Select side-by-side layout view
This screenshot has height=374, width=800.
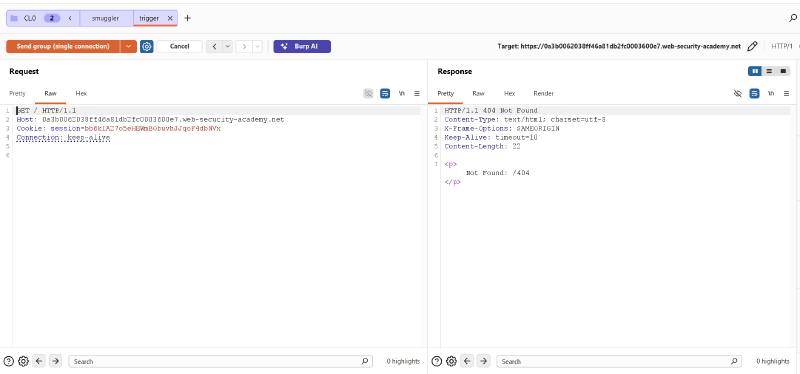click(x=755, y=71)
